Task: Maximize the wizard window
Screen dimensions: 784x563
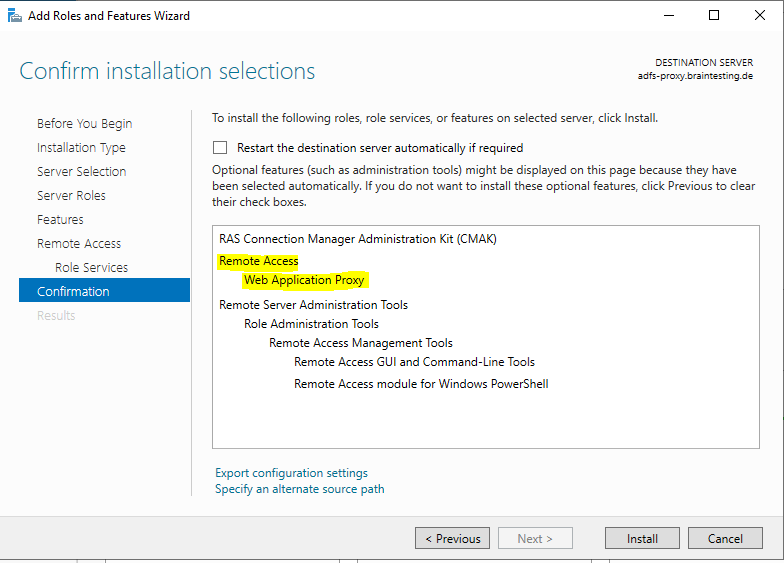Action: click(x=714, y=16)
